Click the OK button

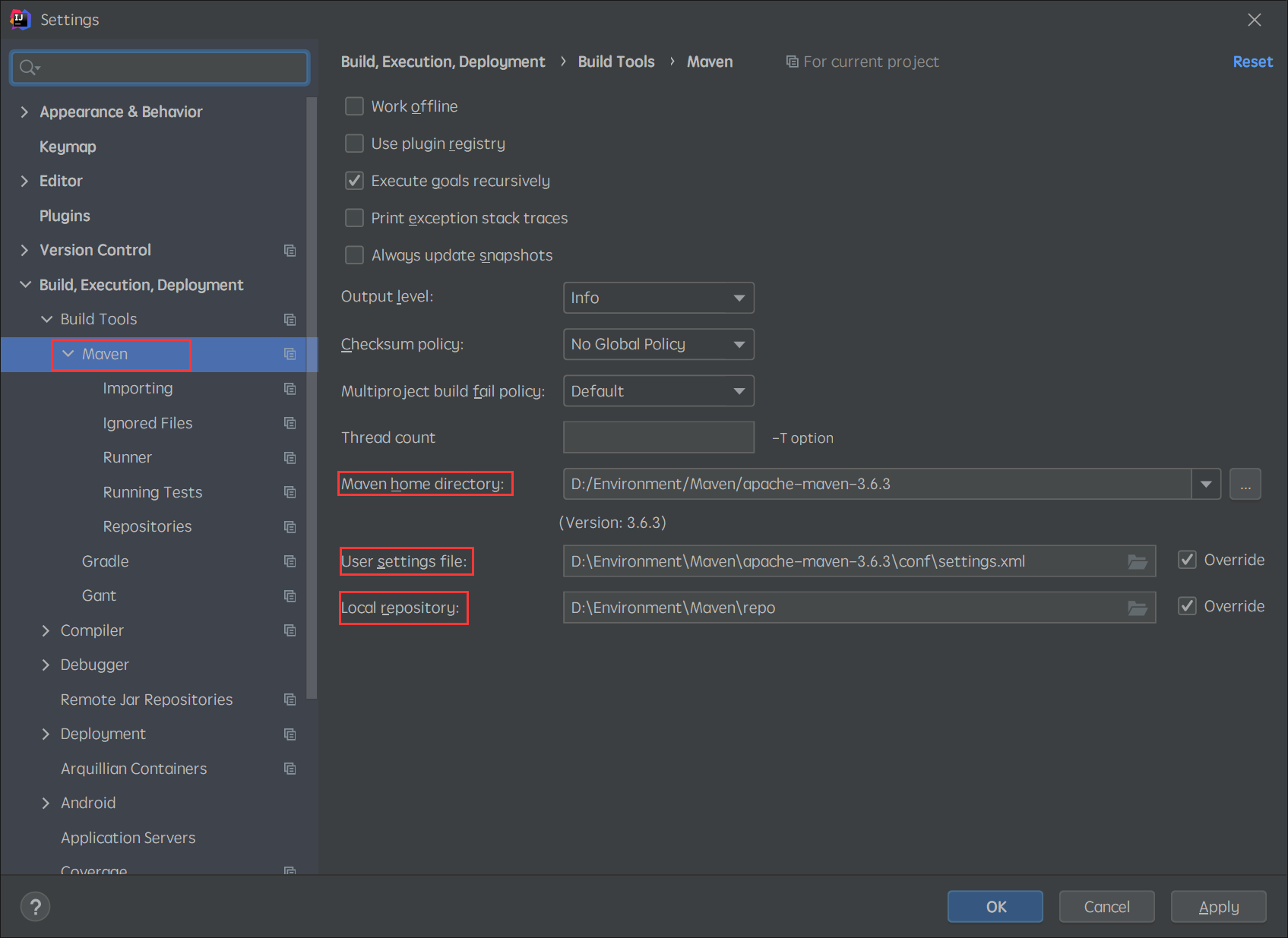[995, 907]
